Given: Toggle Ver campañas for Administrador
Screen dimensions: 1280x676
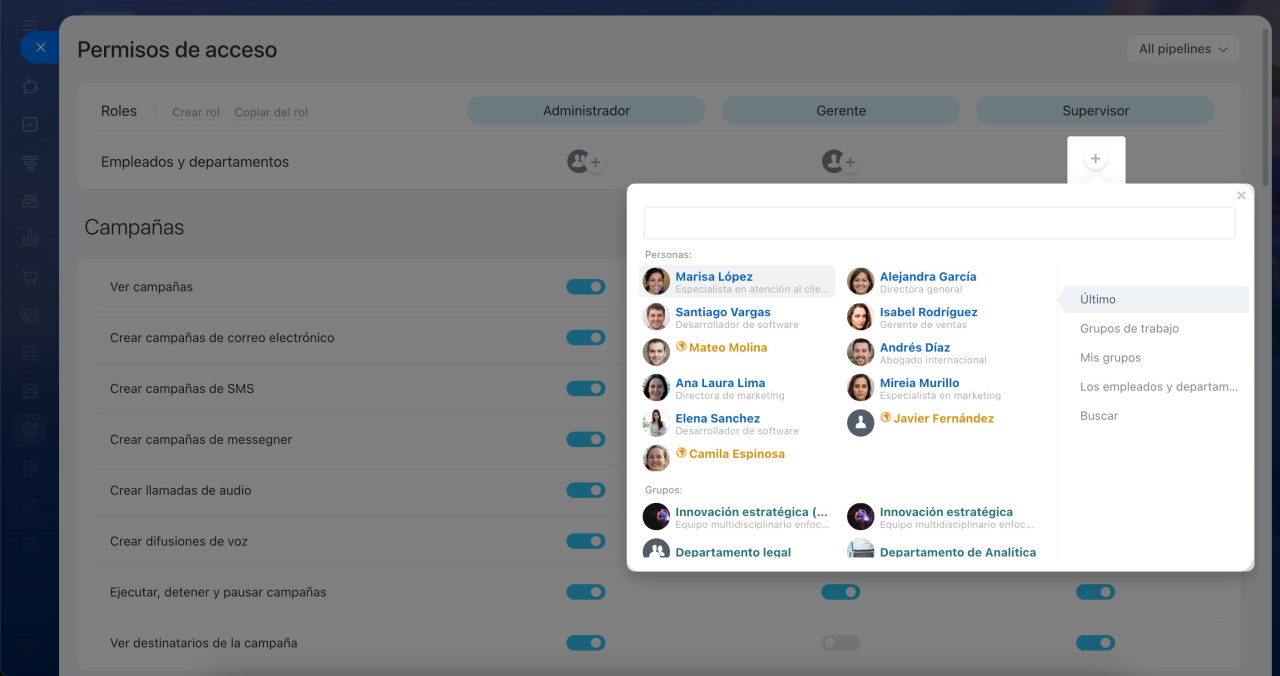Looking at the screenshot, I should [x=586, y=287].
